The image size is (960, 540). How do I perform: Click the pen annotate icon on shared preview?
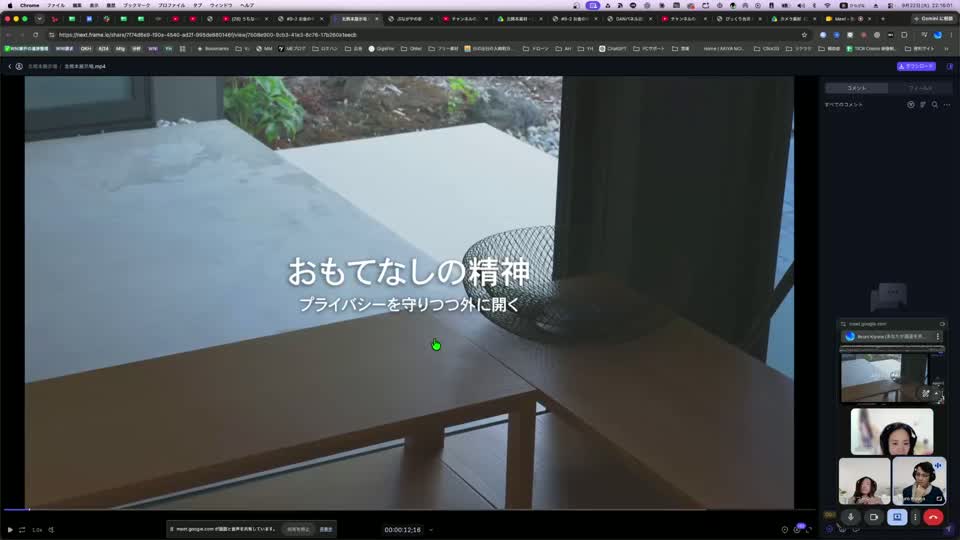point(926,393)
